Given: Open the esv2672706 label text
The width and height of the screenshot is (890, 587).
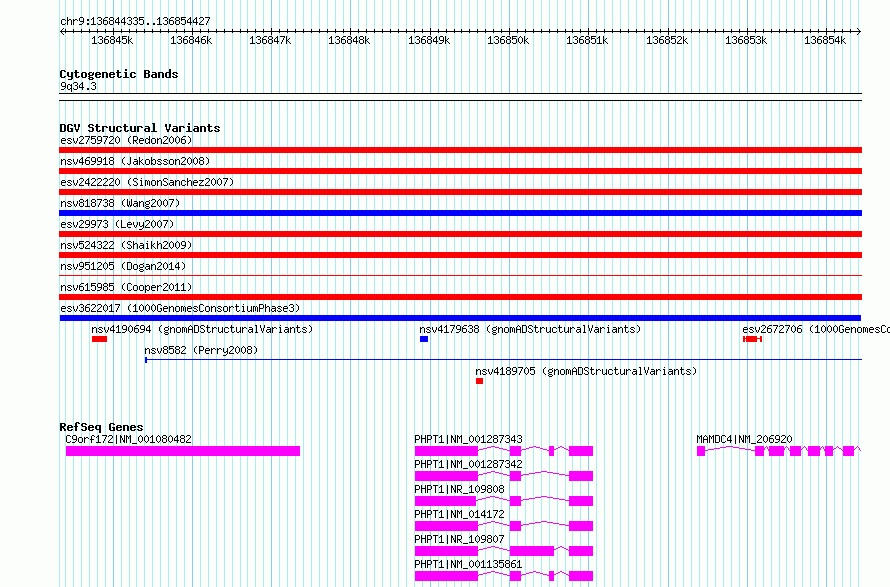Looking at the screenshot, I should click(x=816, y=329).
